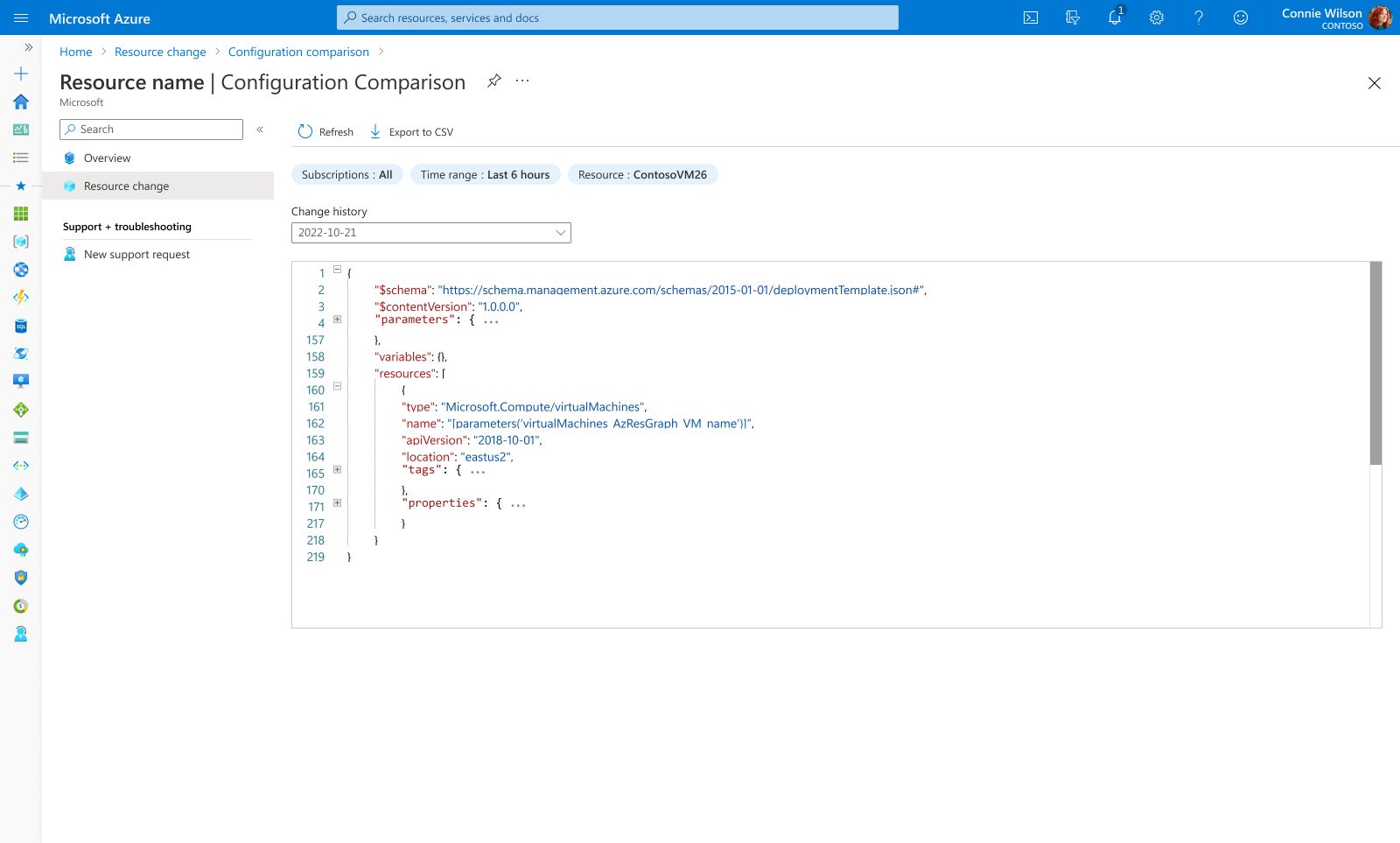
Task: Expand the collapsed "tags" code block
Action: tap(337, 470)
